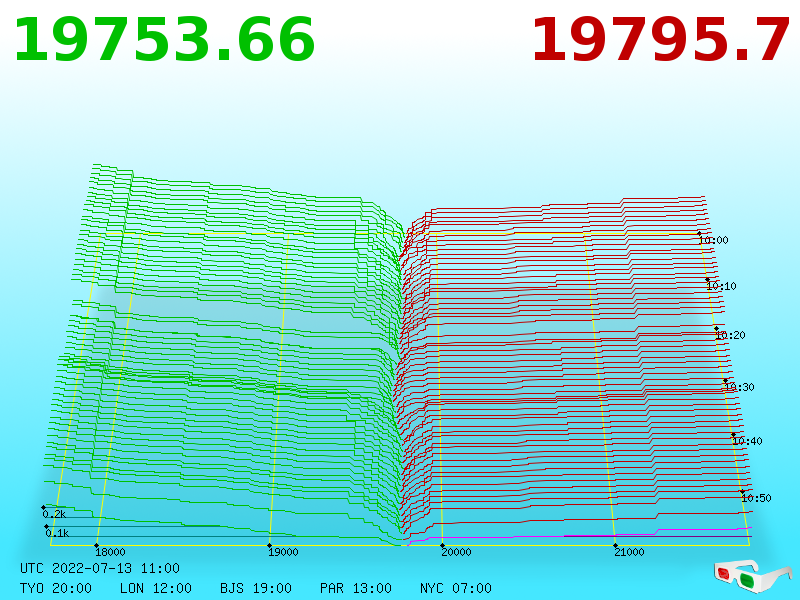The height and width of the screenshot is (600, 800).
Task: Click the green bid price 19753.66
Action: pyautogui.click(x=164, y=40)
